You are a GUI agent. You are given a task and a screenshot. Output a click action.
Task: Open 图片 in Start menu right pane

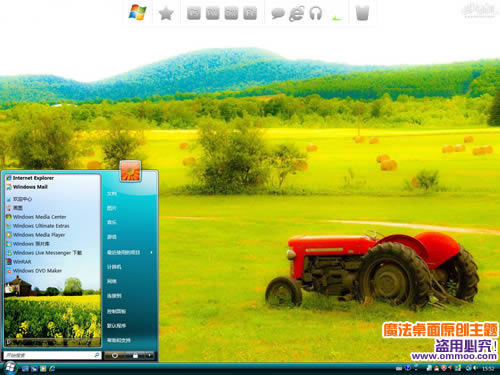pos(112,208)
